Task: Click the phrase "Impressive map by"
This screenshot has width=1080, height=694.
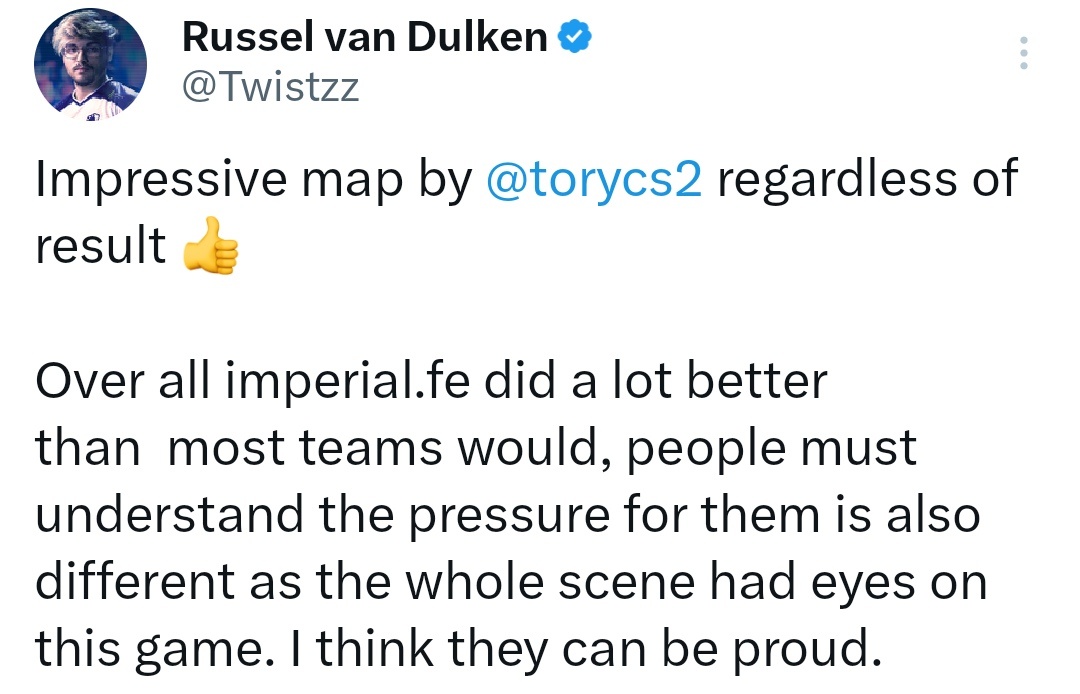Action: point(253,179)
